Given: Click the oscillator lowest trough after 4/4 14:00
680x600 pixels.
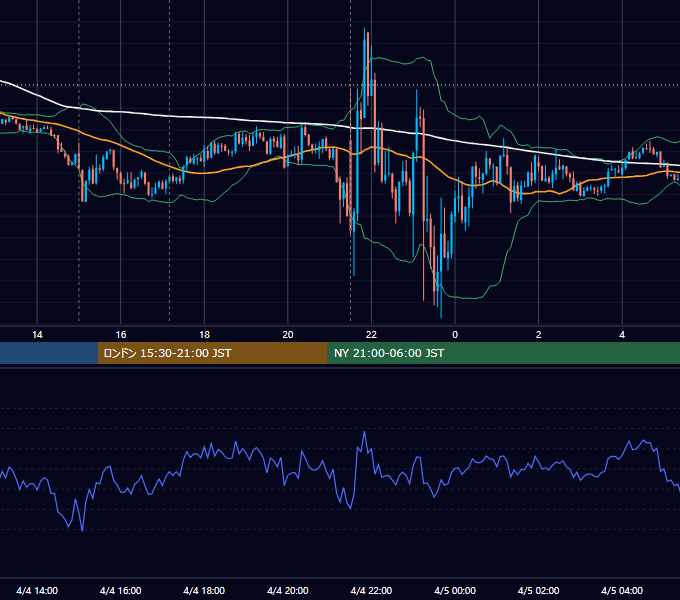Looking at the screenshot, I should point(82,529).
